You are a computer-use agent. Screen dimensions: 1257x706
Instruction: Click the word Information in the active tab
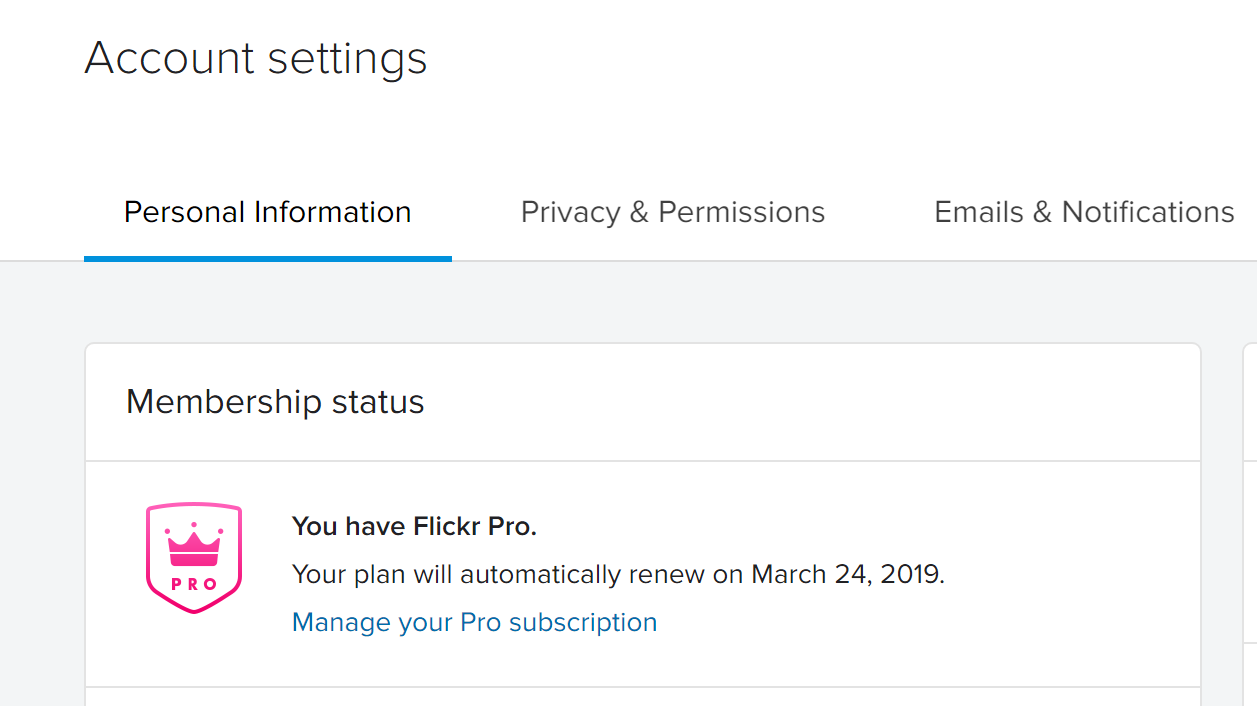tap(332, 212)
